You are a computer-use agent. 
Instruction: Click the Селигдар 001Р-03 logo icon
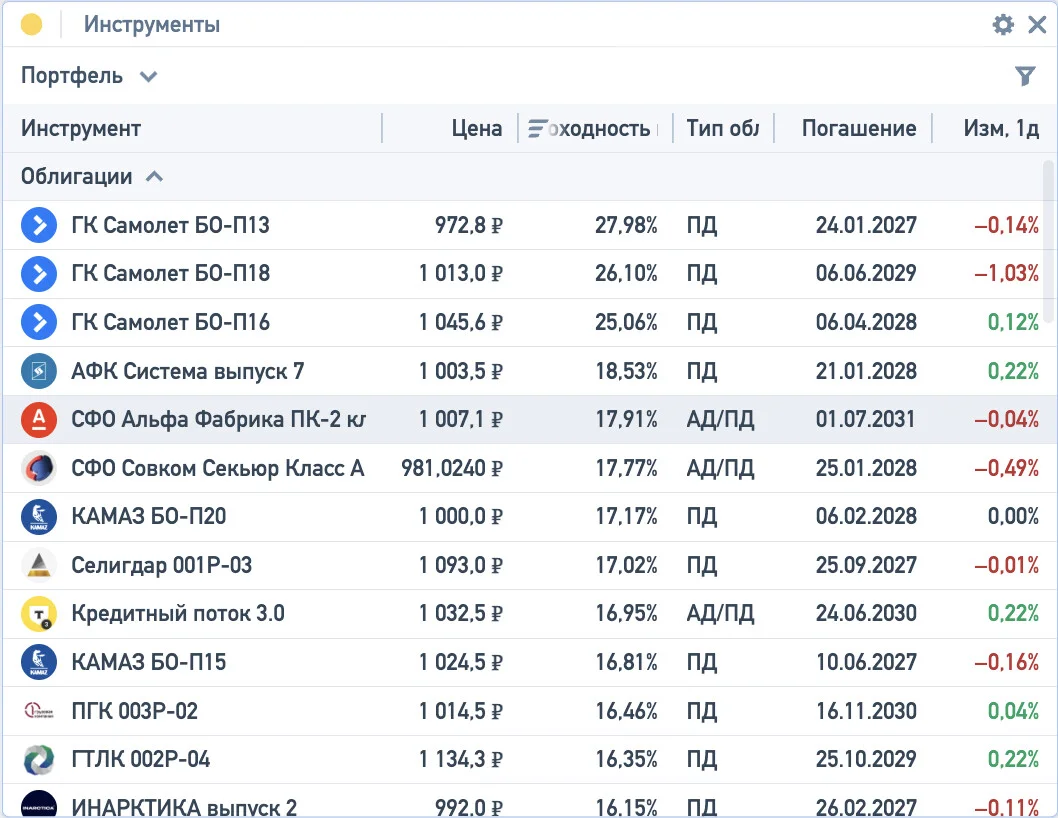click(38, 565)
